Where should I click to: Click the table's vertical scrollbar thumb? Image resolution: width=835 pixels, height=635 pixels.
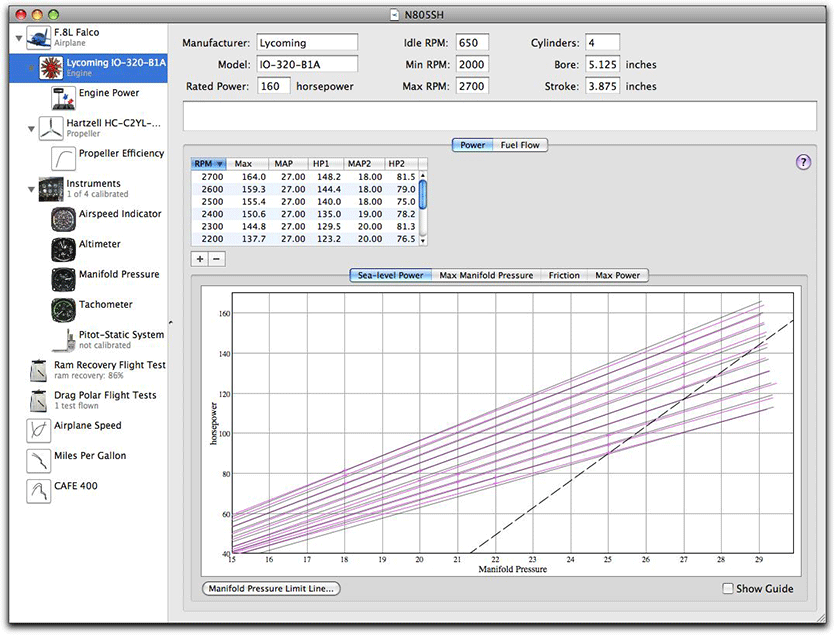tap(423, 194)
